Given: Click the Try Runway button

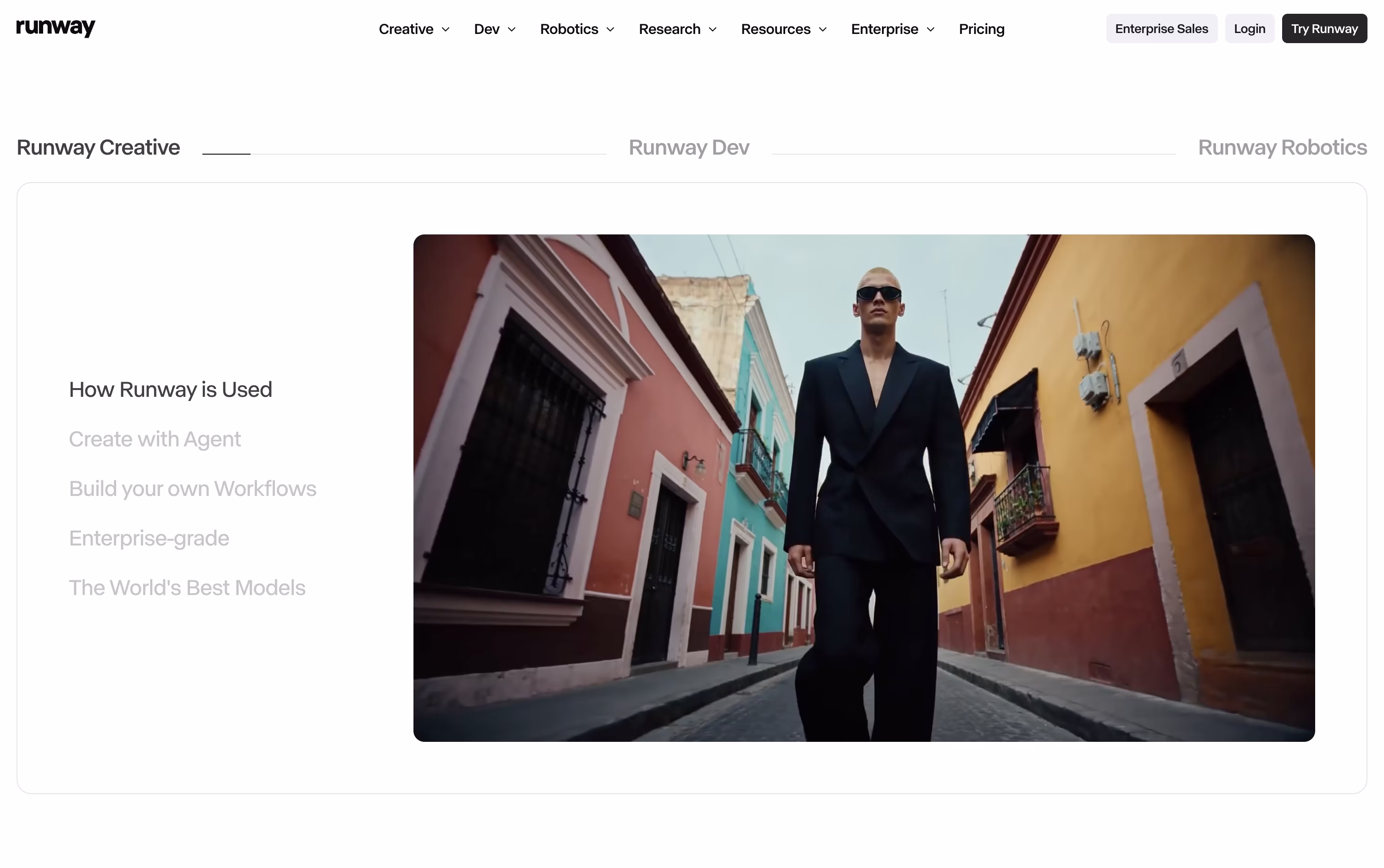Looking at the screenshot, I should pyautogui.click(x=1324, y=29).
